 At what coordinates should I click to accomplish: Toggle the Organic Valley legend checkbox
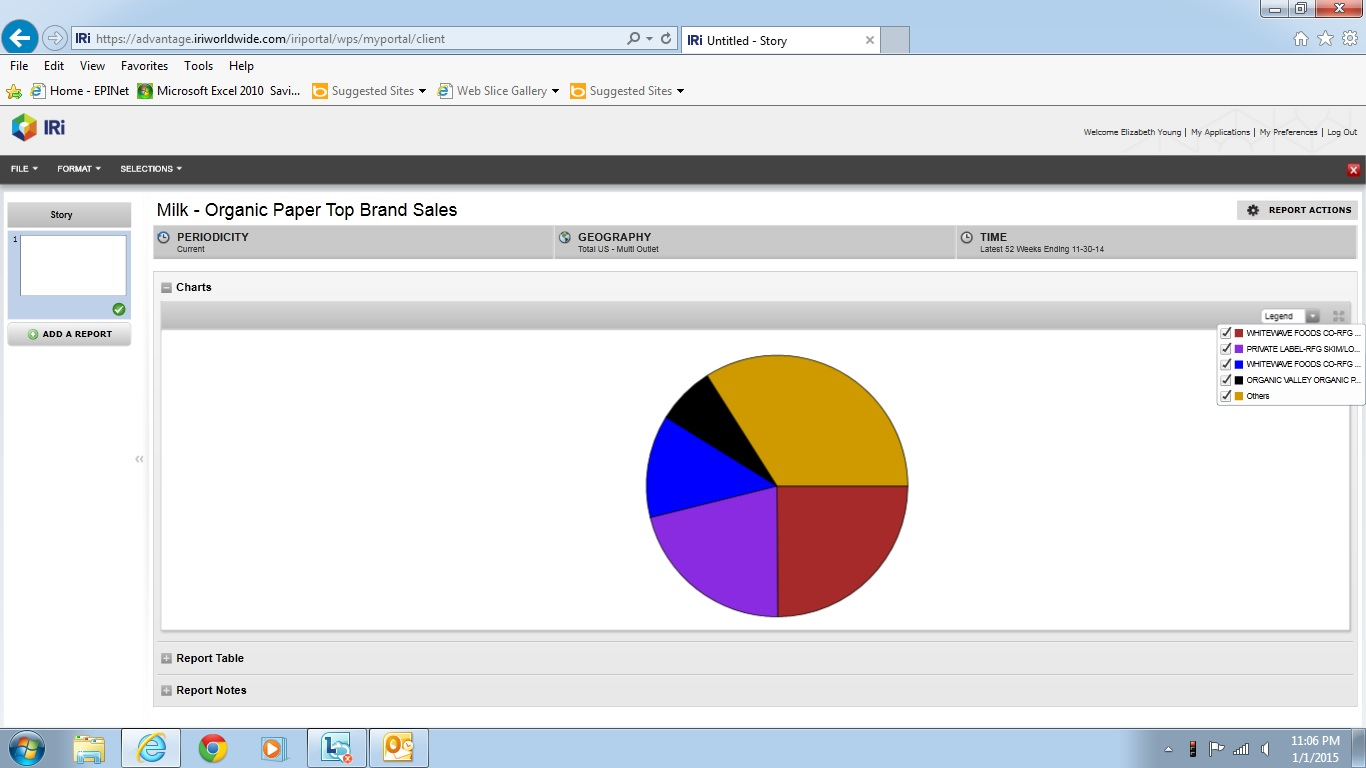click(1226, 380)
